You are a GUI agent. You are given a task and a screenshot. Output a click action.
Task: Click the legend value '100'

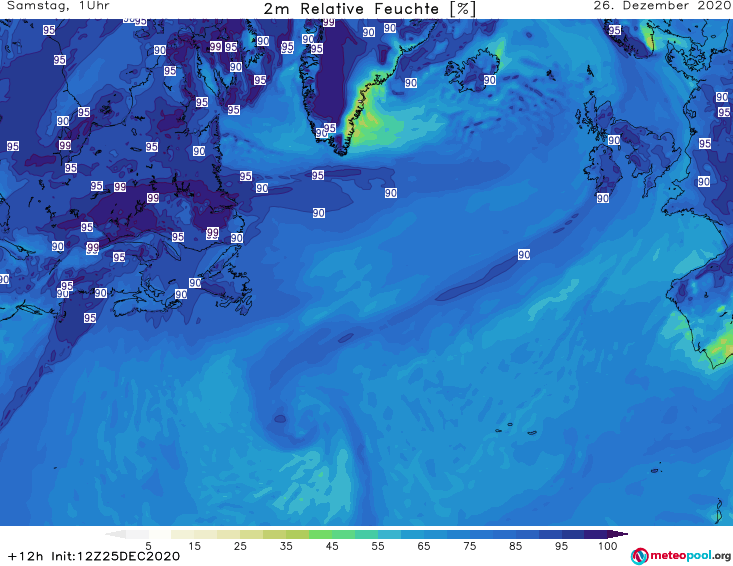coord(608,546)
